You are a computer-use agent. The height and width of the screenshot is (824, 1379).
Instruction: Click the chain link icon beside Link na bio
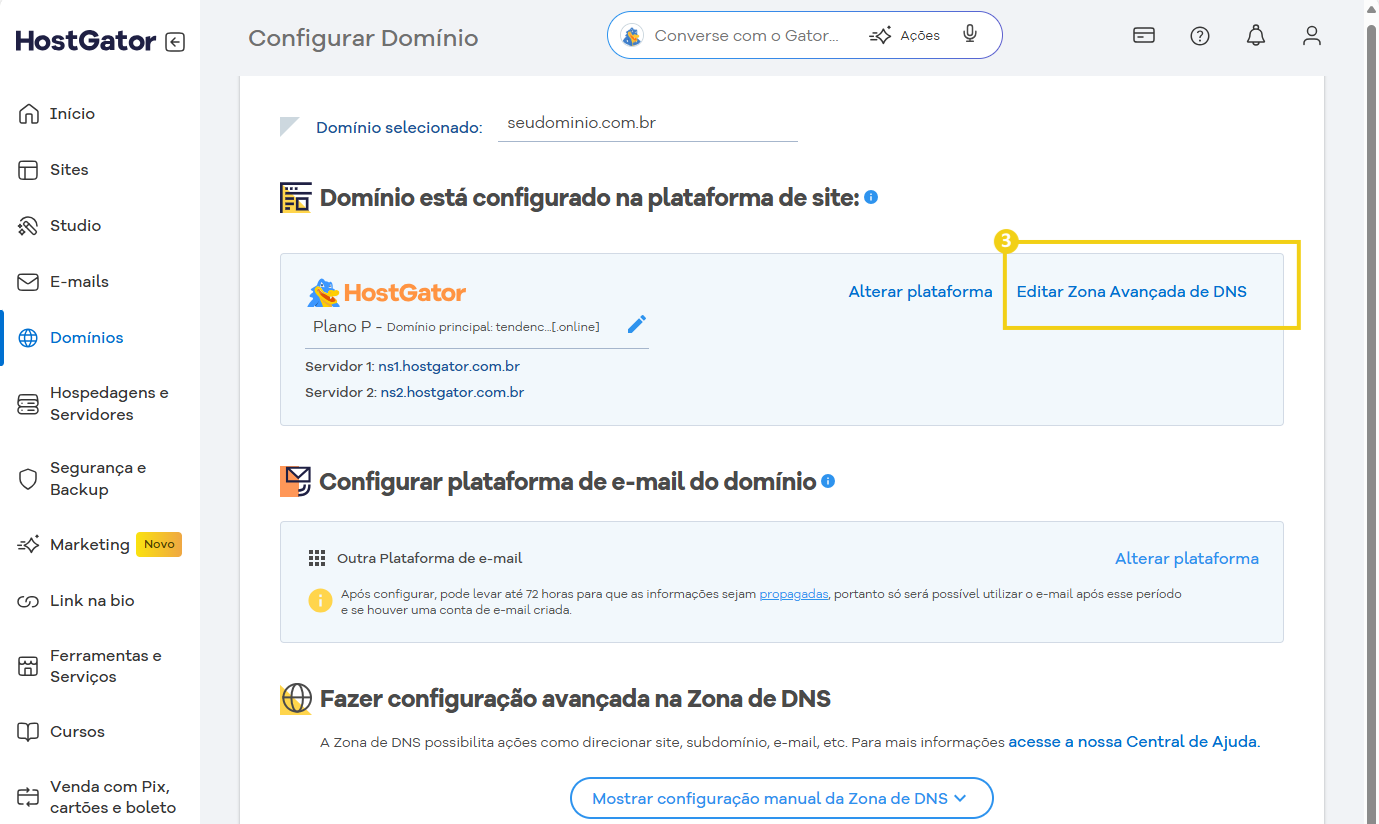coord(28,602)
